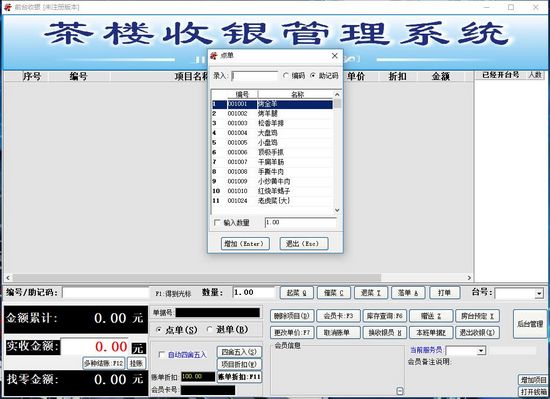
Task: Click the 取消账单 button
Action: click(338, 332)
